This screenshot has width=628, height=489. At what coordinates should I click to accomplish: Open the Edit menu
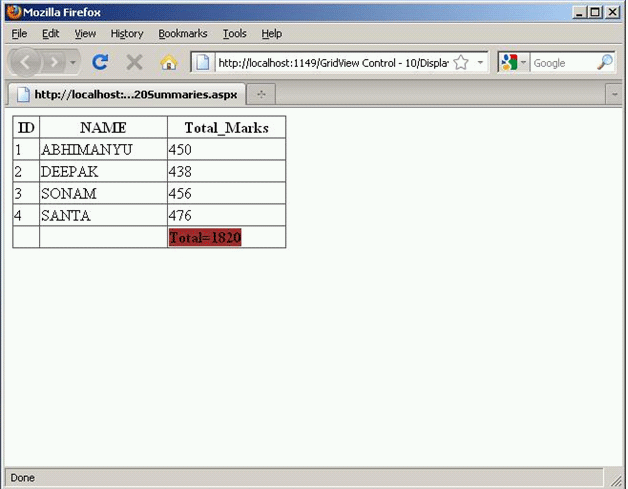[x=50, y=34]
